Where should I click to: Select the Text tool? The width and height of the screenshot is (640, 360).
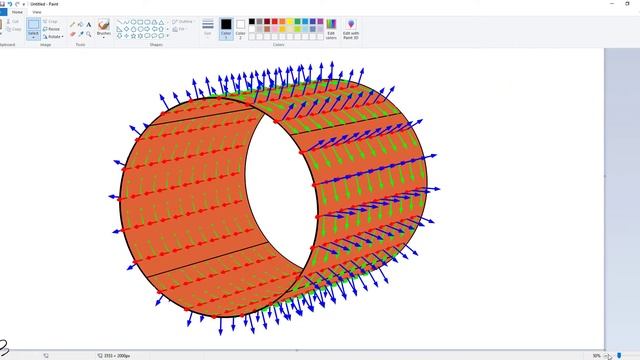tap(89, 24)
